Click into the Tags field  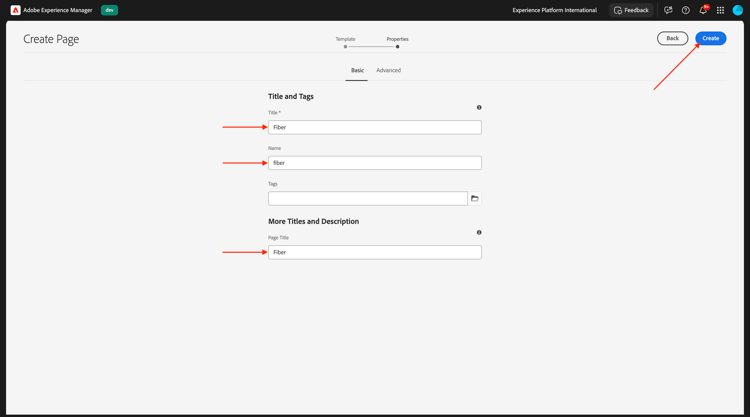click(x=367, y=198)
